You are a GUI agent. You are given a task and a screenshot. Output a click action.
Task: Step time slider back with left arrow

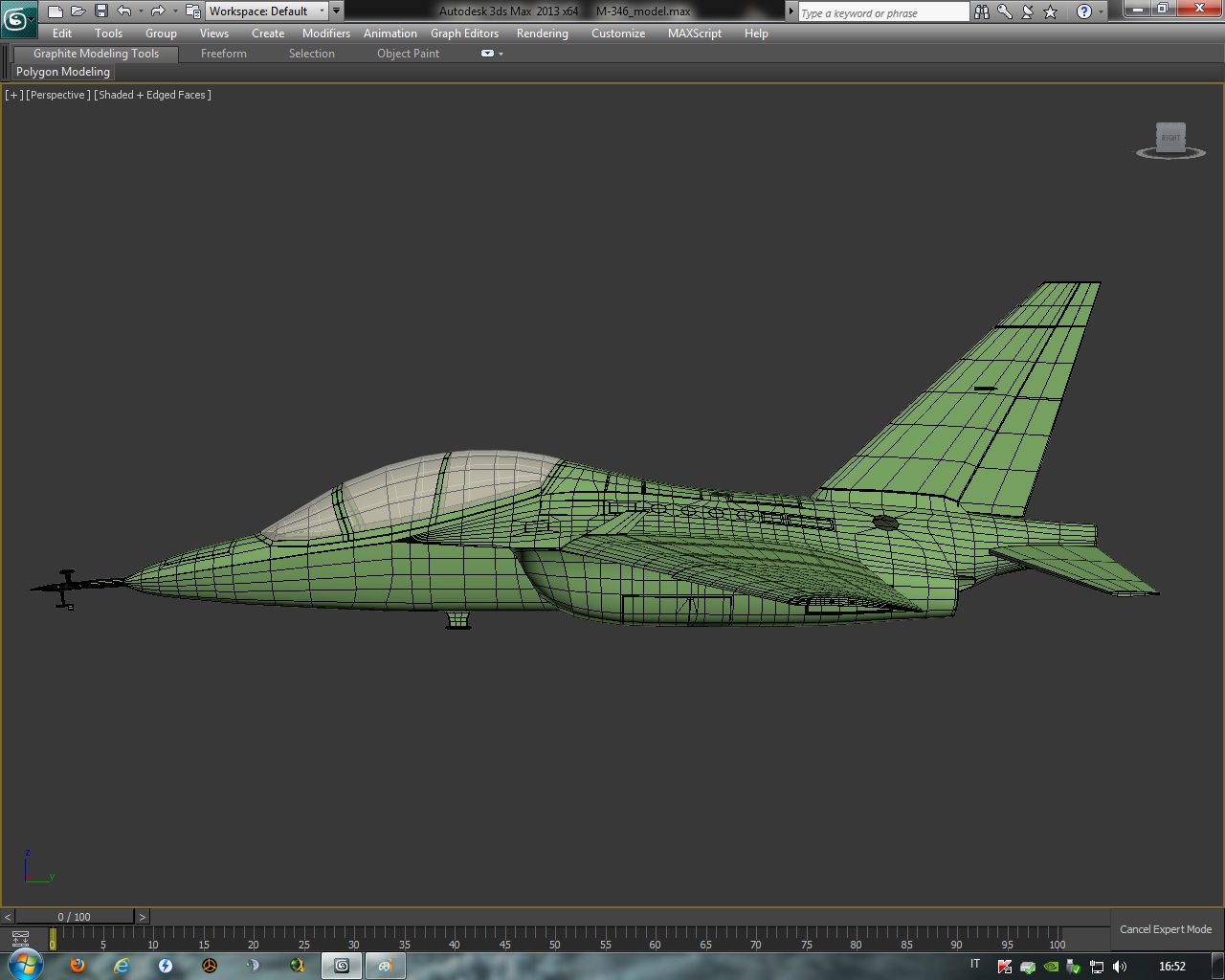pyautogui.click(x=8, y=917)
